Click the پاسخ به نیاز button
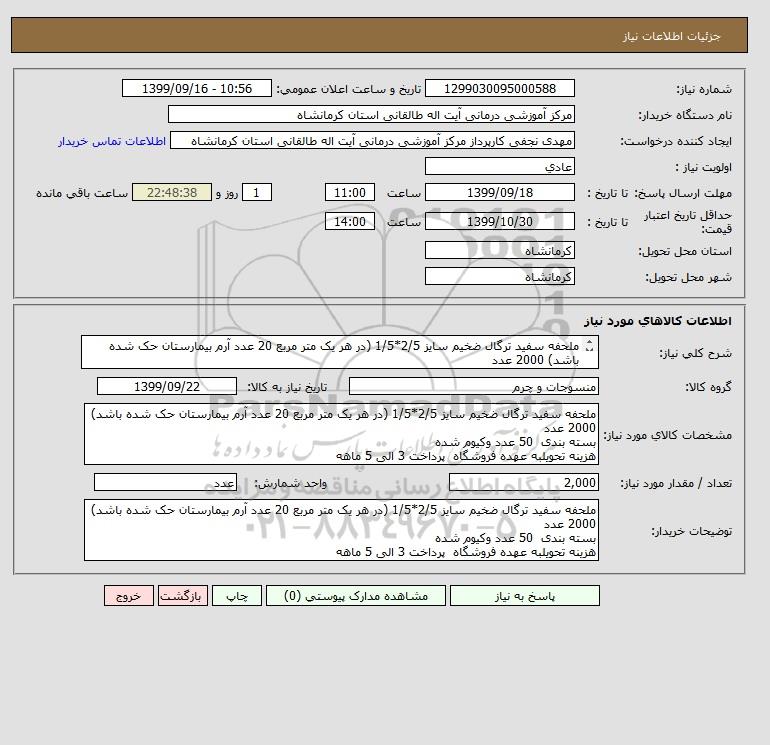This screenshot has height=745, width=770. (x=524, y=596)
